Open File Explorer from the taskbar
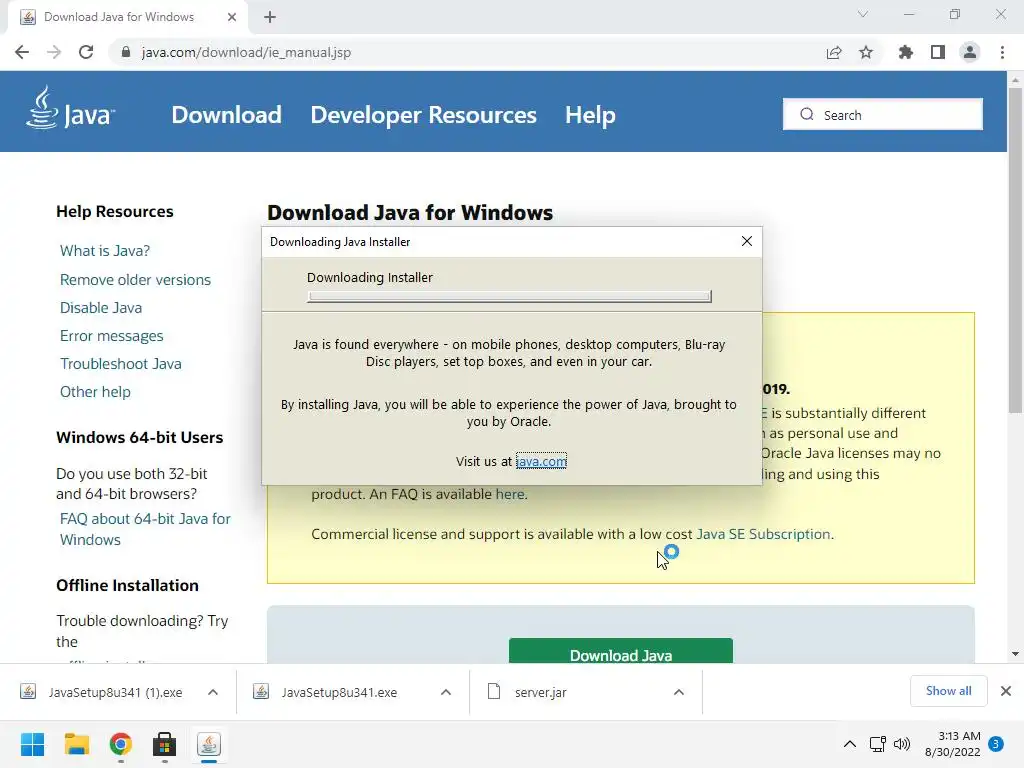1024x768 pixels. pos(76,744)
